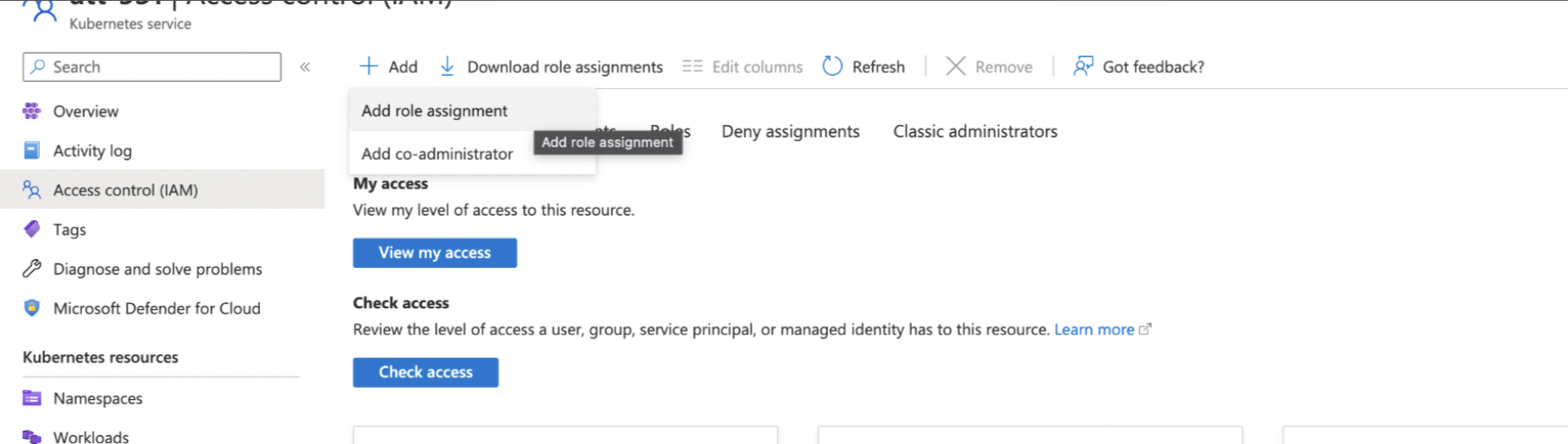Switch to Deny assignments tab
1568x444 pixels.
(x=791, y=131)
